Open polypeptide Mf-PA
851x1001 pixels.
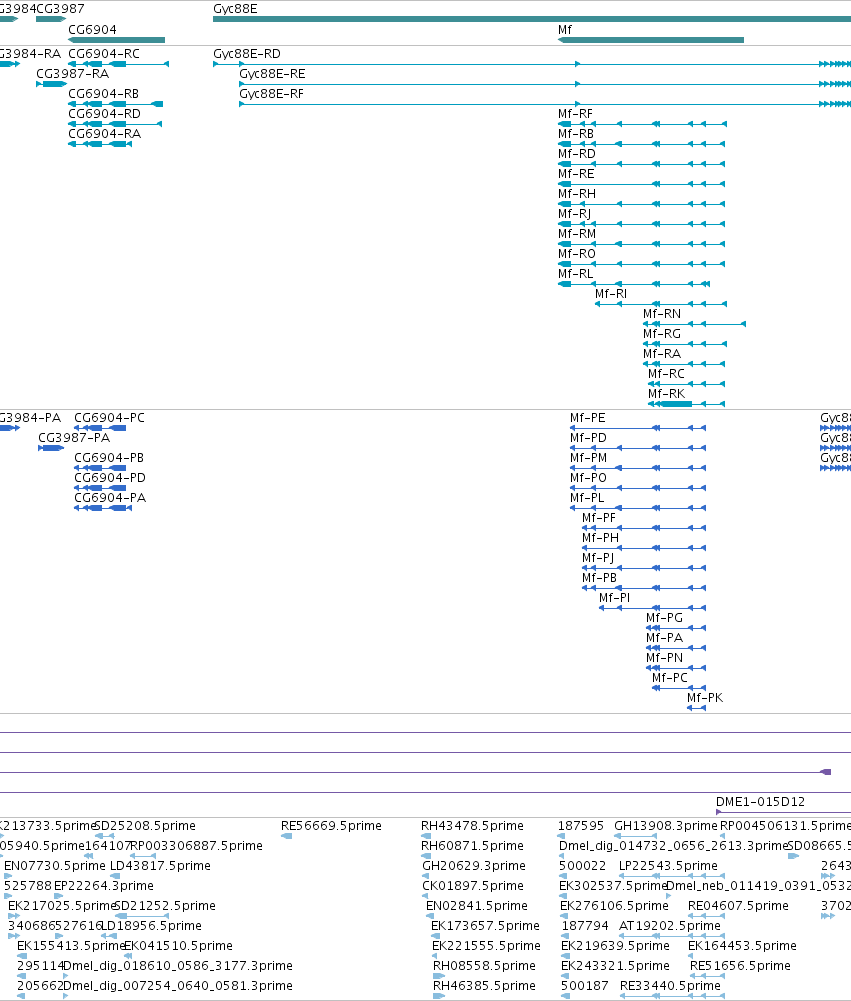pos(664,638)
